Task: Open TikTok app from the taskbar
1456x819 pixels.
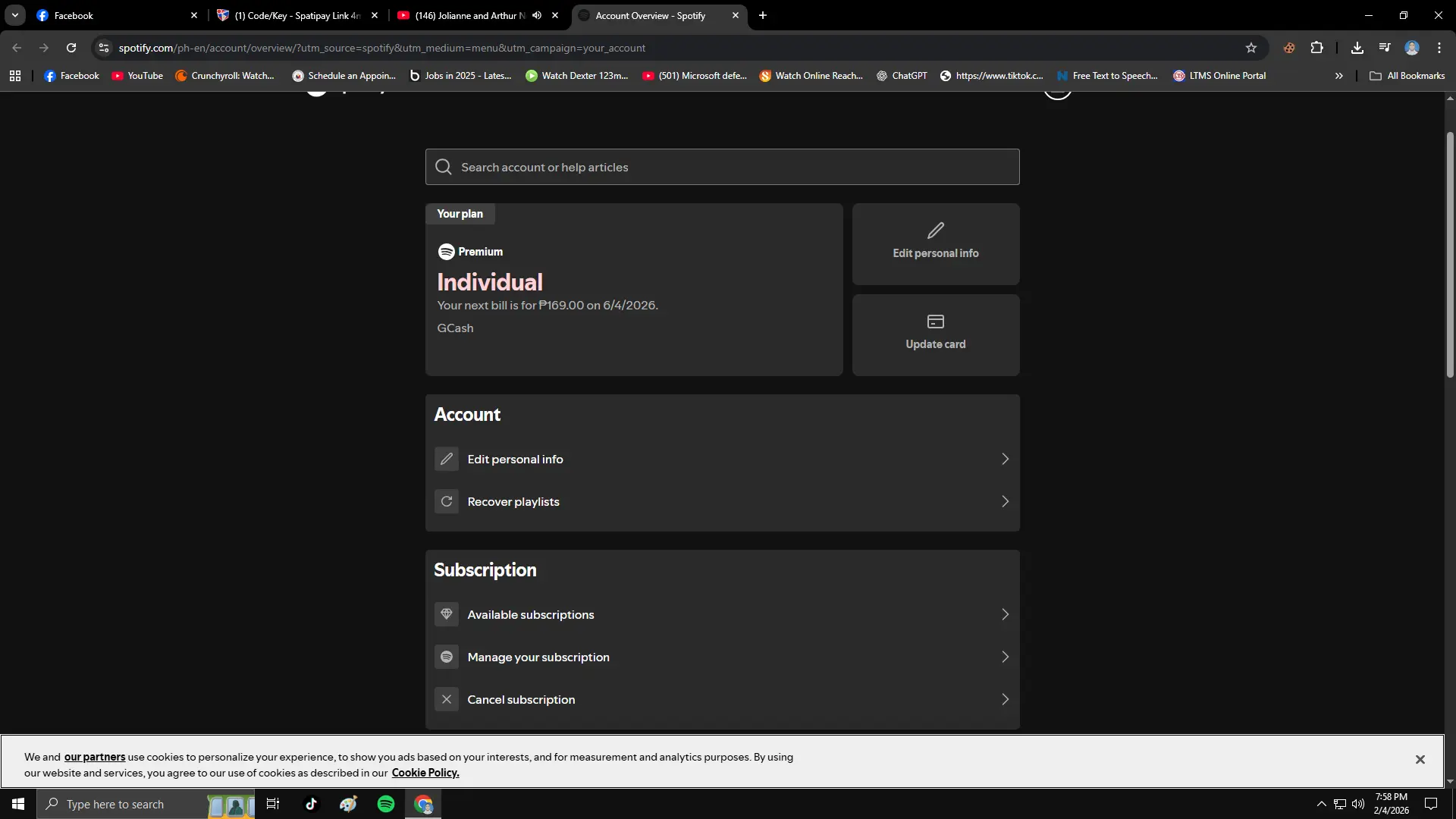Action: click(x=311, y=804)
